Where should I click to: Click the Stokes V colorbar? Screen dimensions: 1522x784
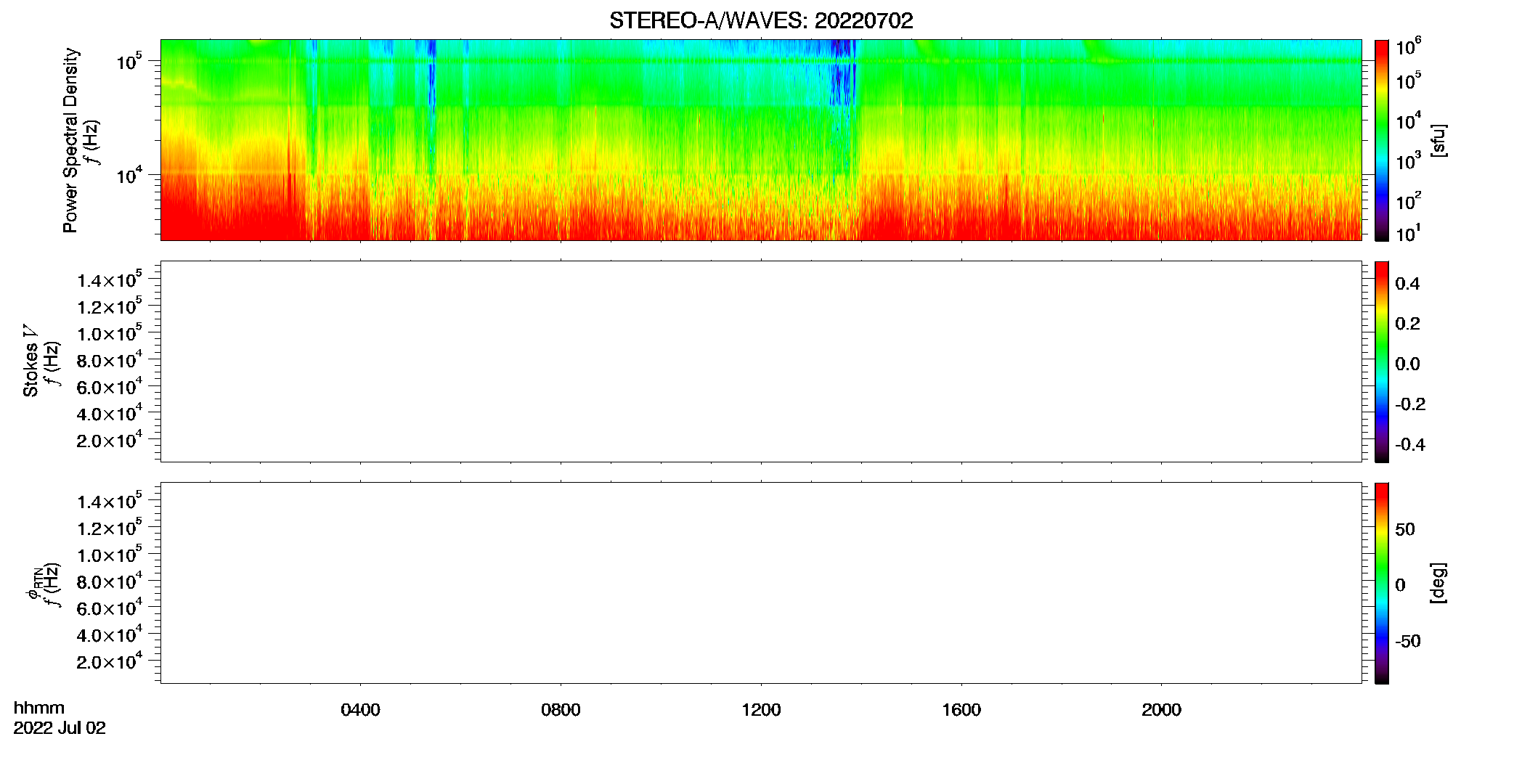pos(1382,362)
